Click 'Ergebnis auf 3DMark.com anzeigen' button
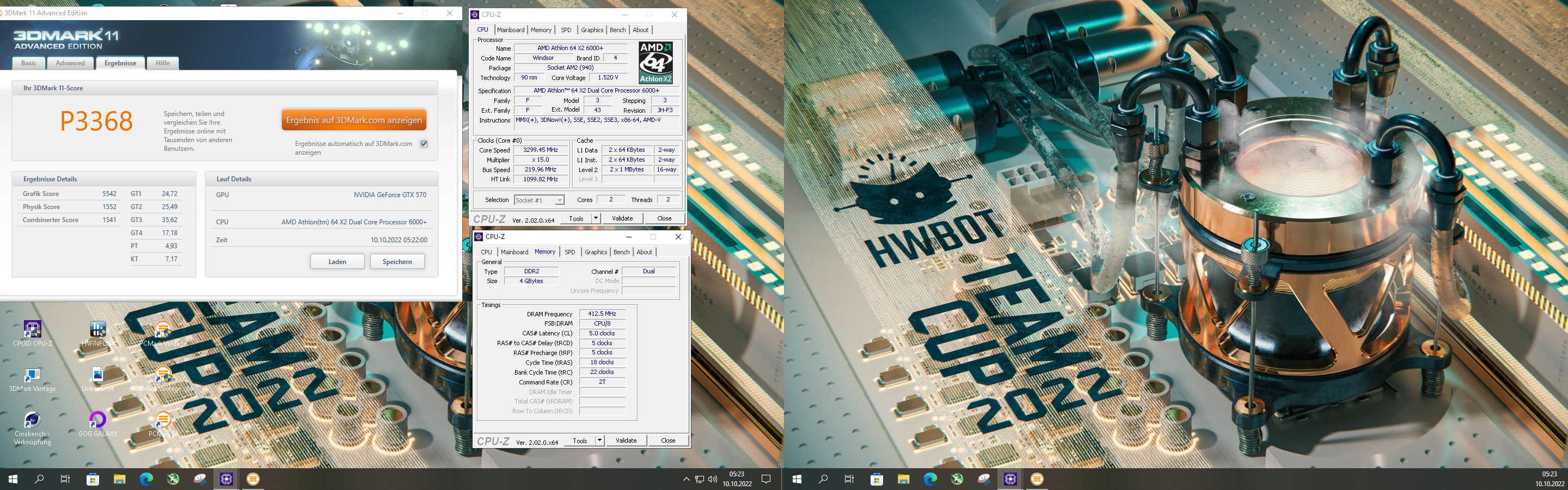 point(354,120)
